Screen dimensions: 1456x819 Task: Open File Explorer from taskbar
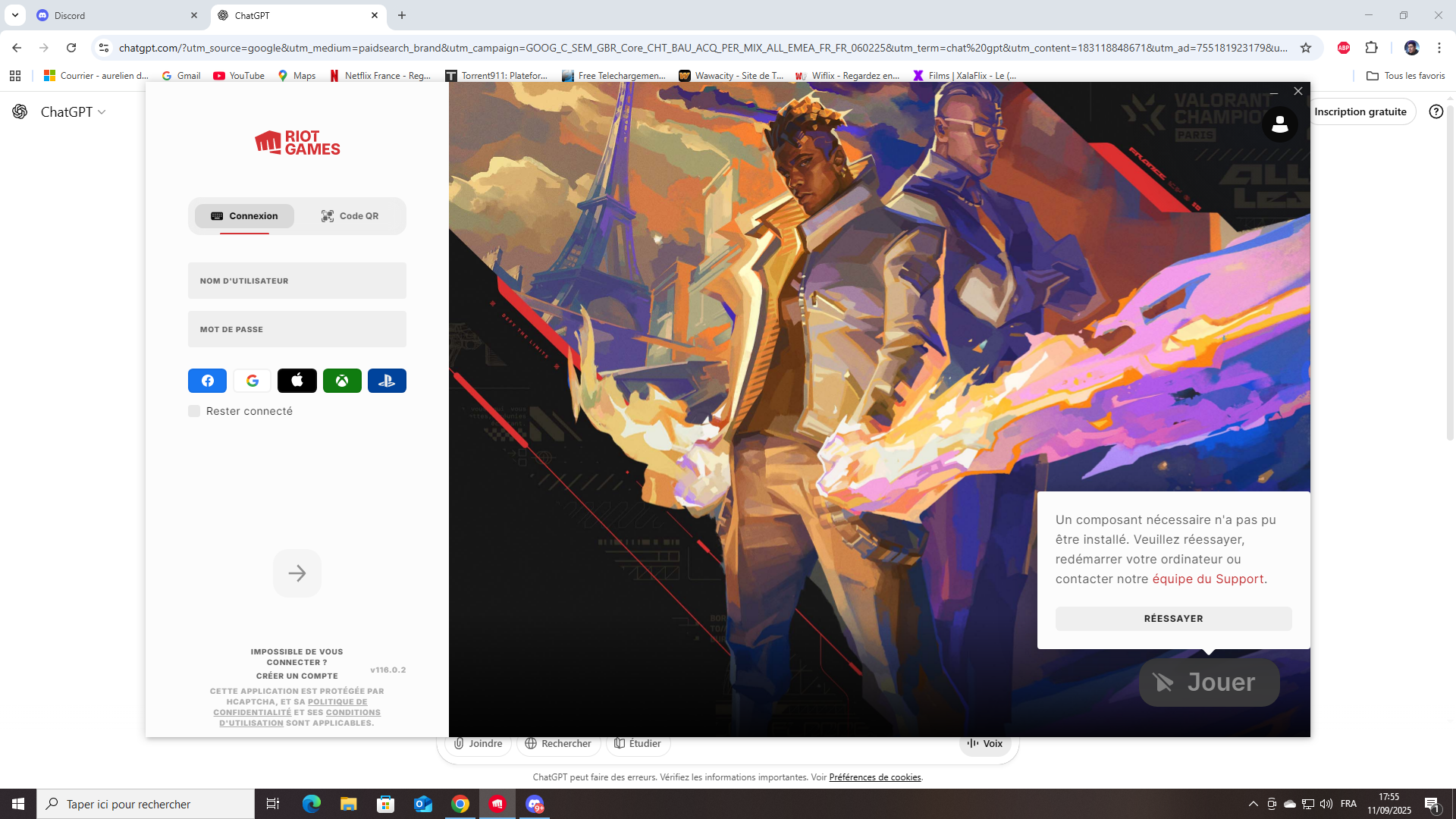click(x=348, y=804)
